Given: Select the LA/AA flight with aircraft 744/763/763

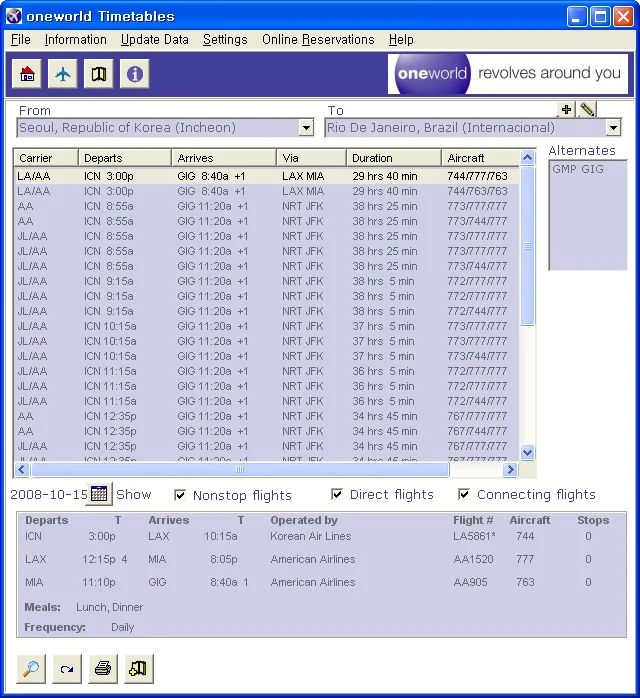Looking at the screenshot, I should click(x=267, y=191).
